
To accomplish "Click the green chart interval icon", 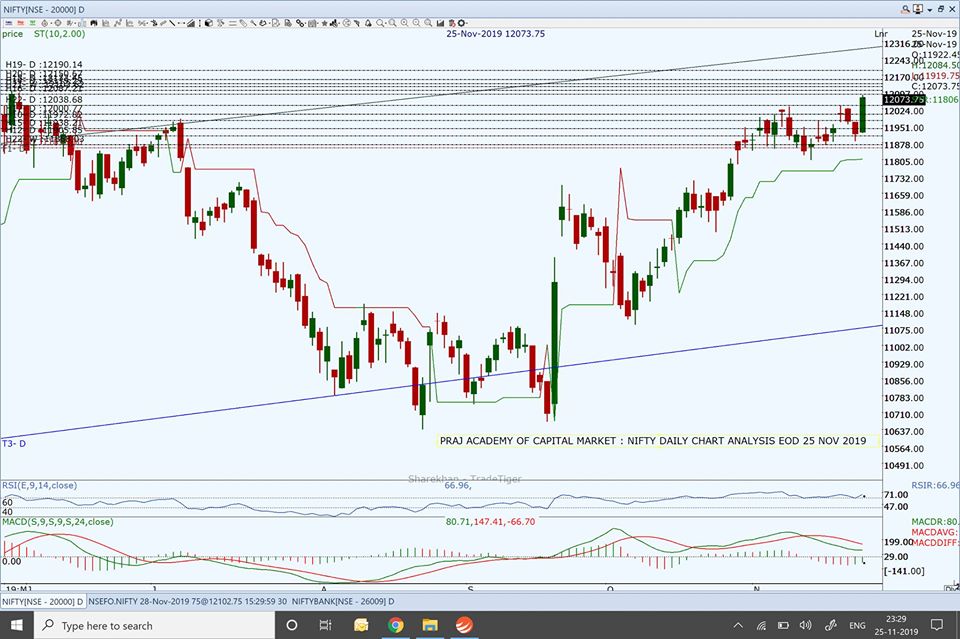I will [32, 23].
